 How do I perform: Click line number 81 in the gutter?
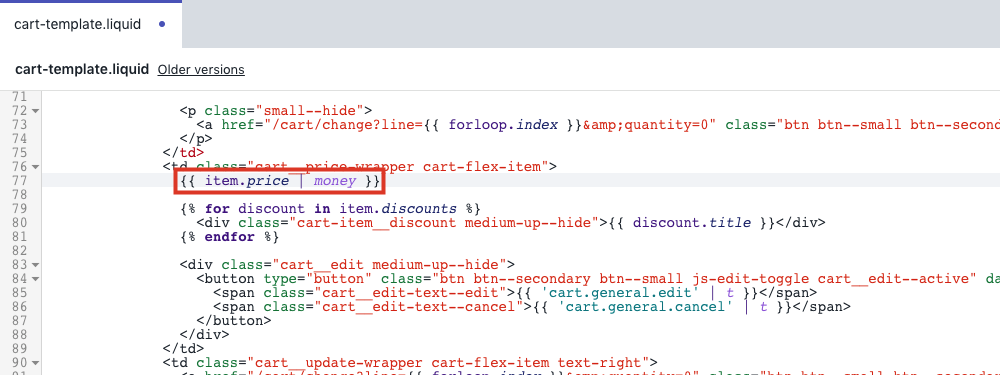21,237
